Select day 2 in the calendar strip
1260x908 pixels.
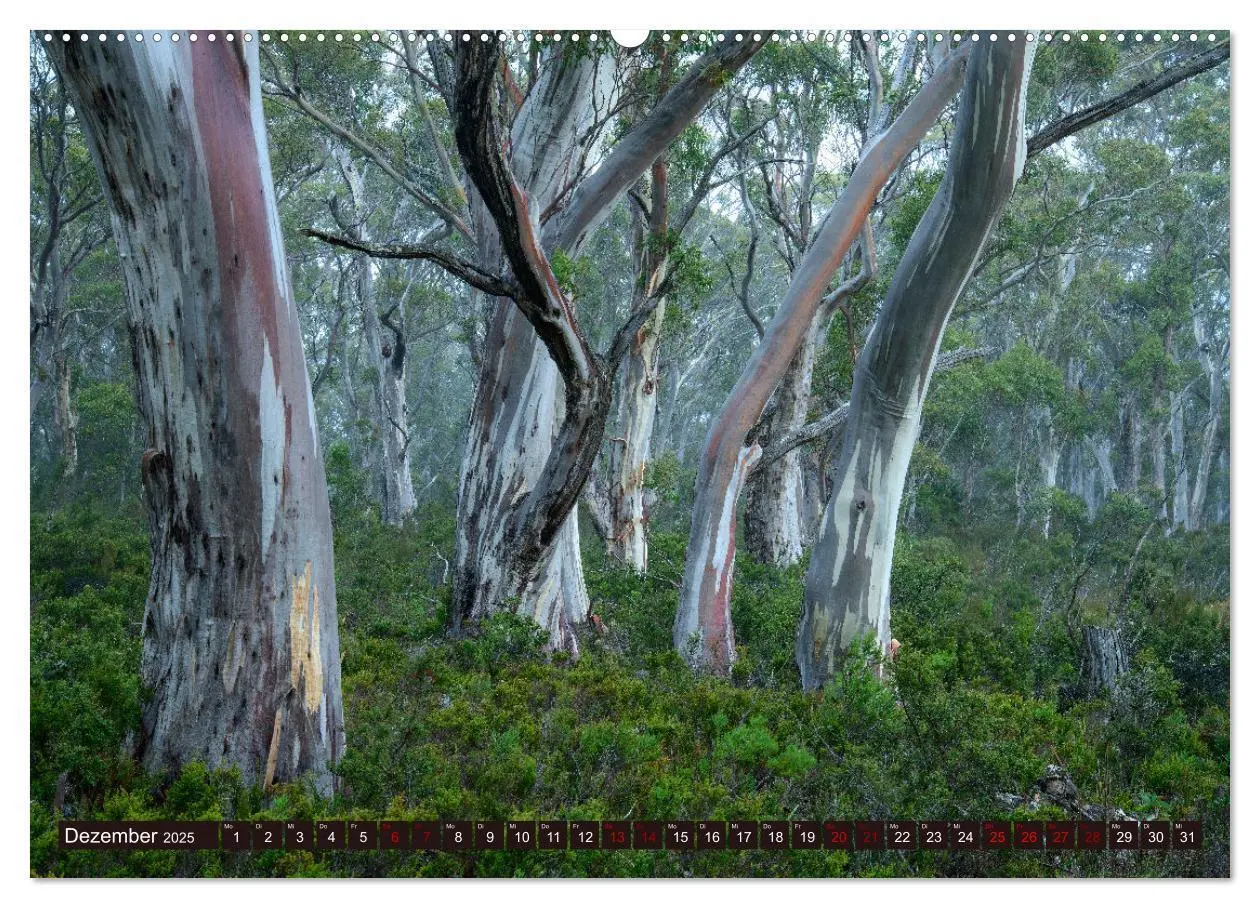[x=267, y=836]
